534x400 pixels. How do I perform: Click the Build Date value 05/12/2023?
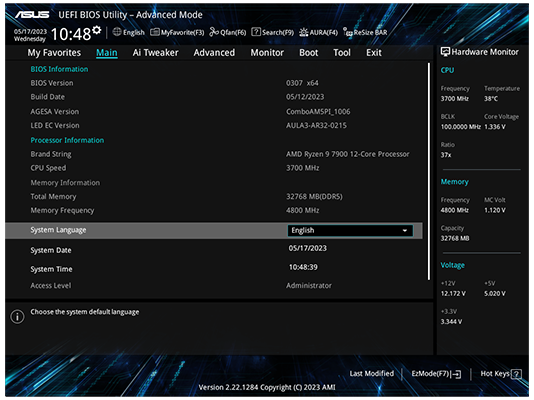tap(305, 97)
